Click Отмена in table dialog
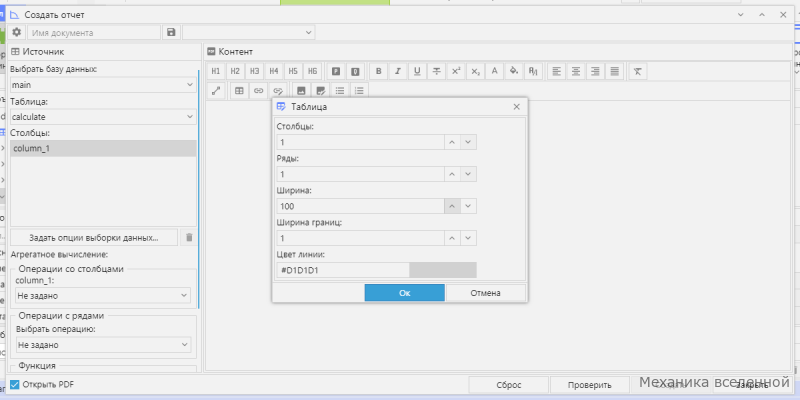The height and width of the screenshot is (400, 800). [x=485, y=293]
